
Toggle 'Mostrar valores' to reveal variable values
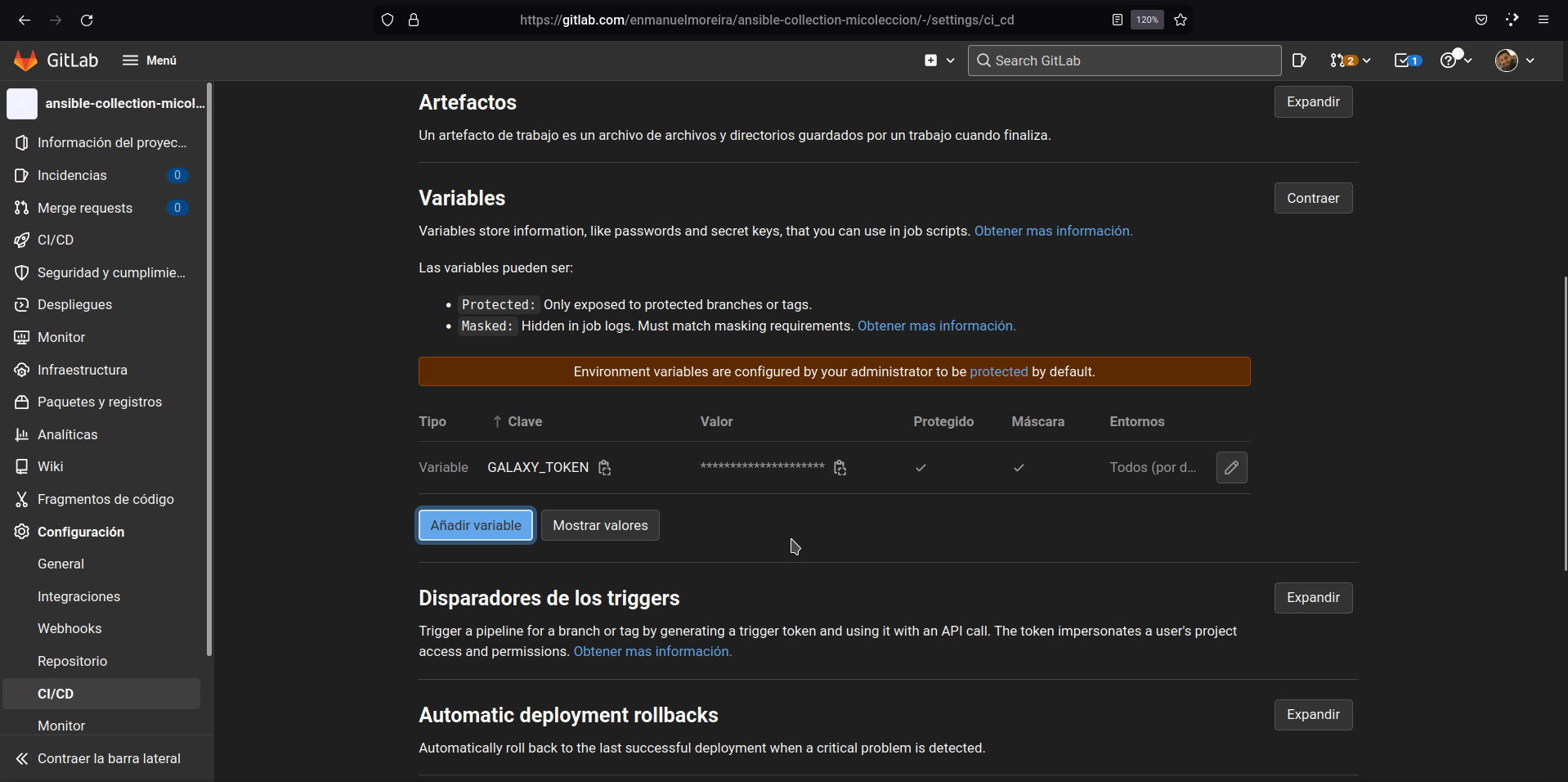pyautogui.click(x=600, y=525)
